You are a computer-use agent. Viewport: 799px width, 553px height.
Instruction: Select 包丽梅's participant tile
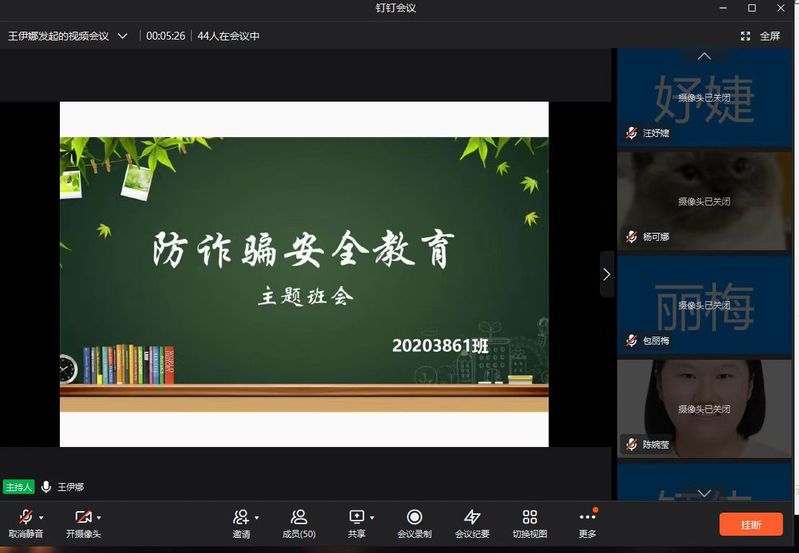tap(704, 303)
